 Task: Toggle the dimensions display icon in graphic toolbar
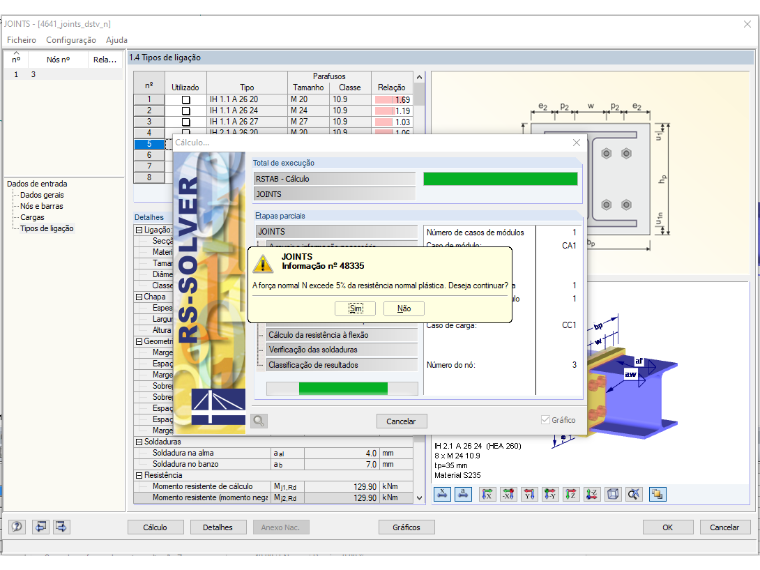pos(442,494)
